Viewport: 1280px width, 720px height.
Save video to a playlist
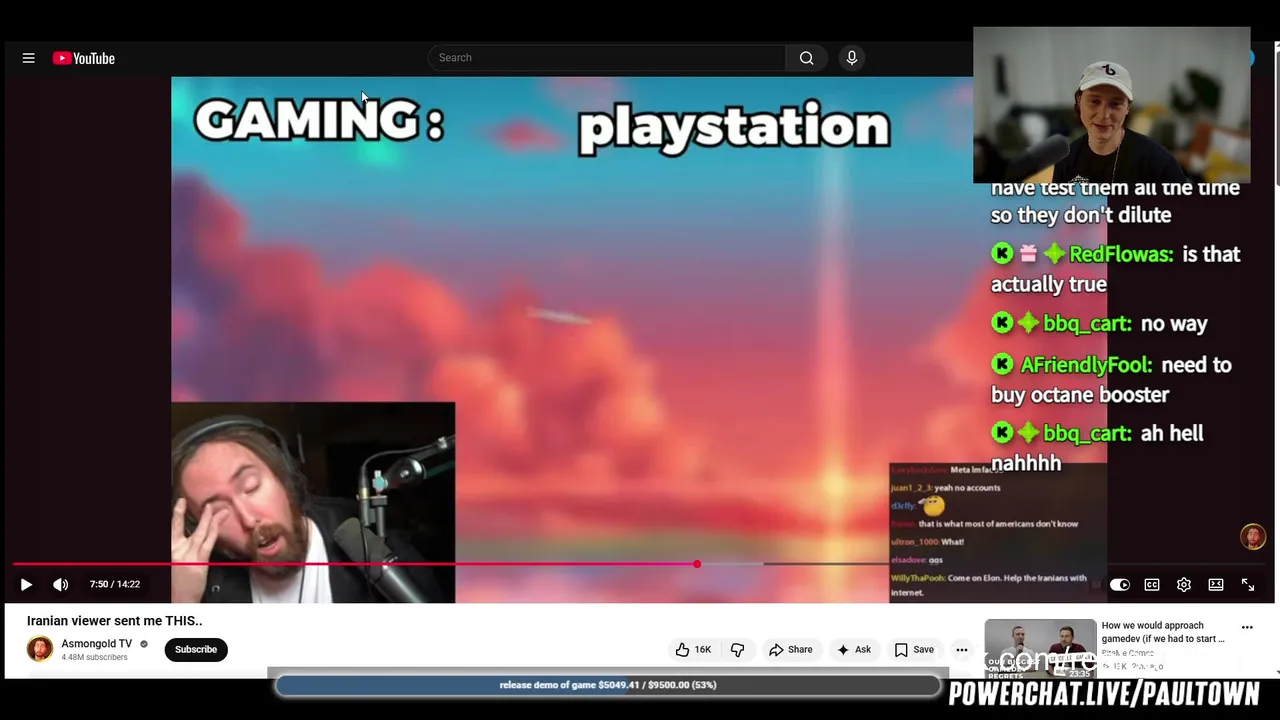click(913, 650)
